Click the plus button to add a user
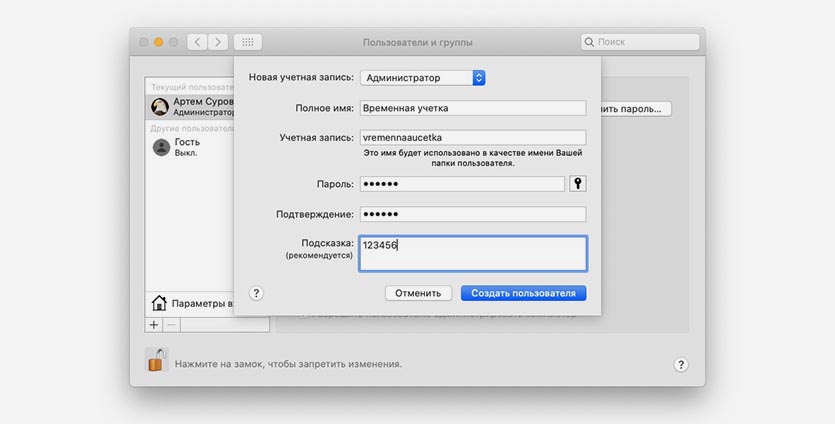The image size is (835, 424). [153, 325]
